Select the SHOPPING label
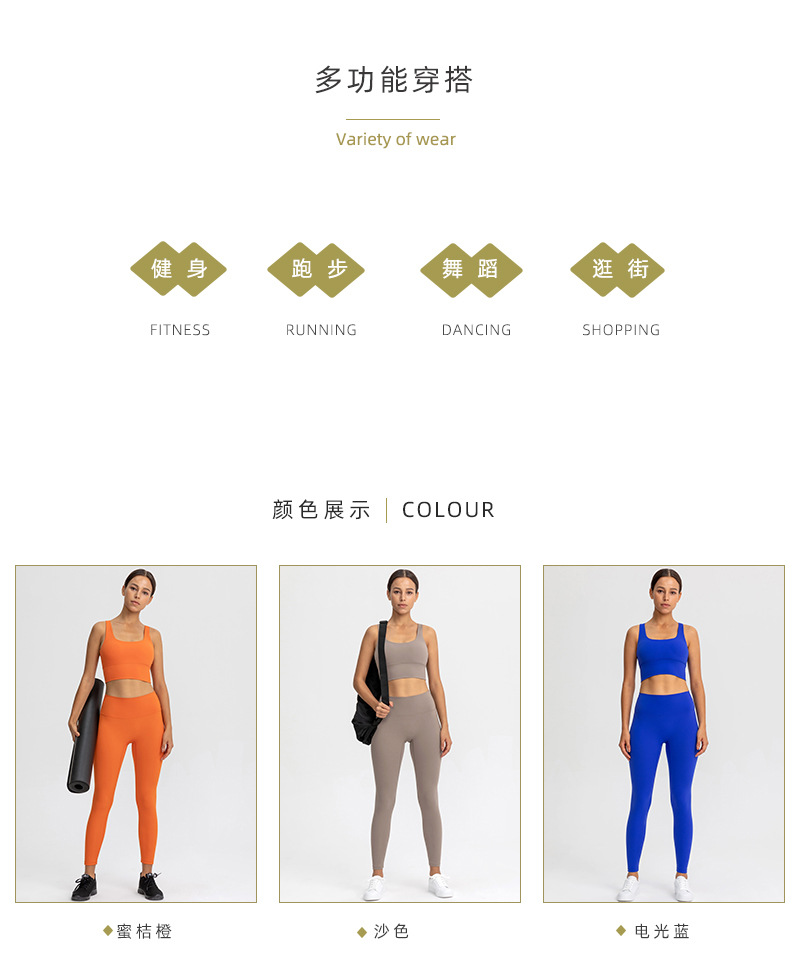Viewport: 800px width, 964px height. 621,330
